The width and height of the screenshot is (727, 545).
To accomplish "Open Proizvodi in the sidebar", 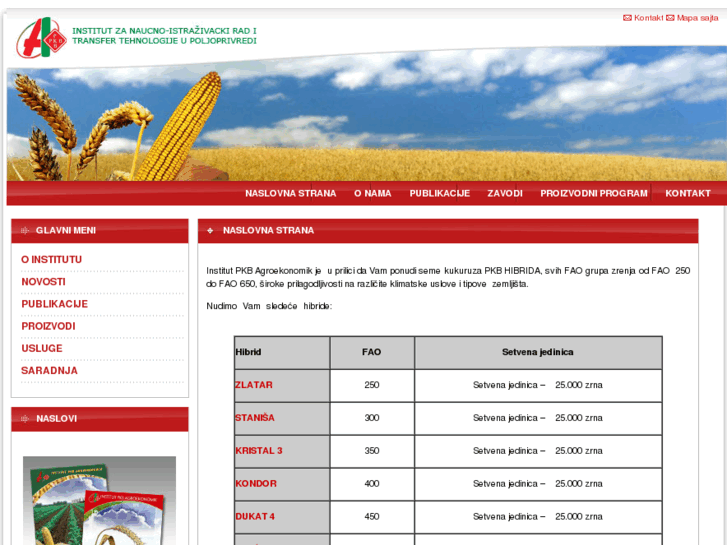I will click(x=48, y=327).
